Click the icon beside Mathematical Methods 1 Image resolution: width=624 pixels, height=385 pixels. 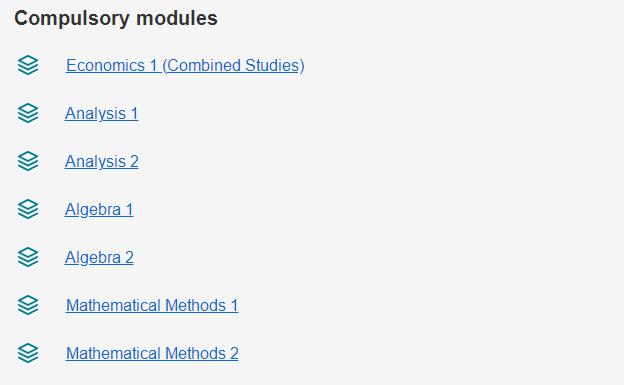point(28,305)
